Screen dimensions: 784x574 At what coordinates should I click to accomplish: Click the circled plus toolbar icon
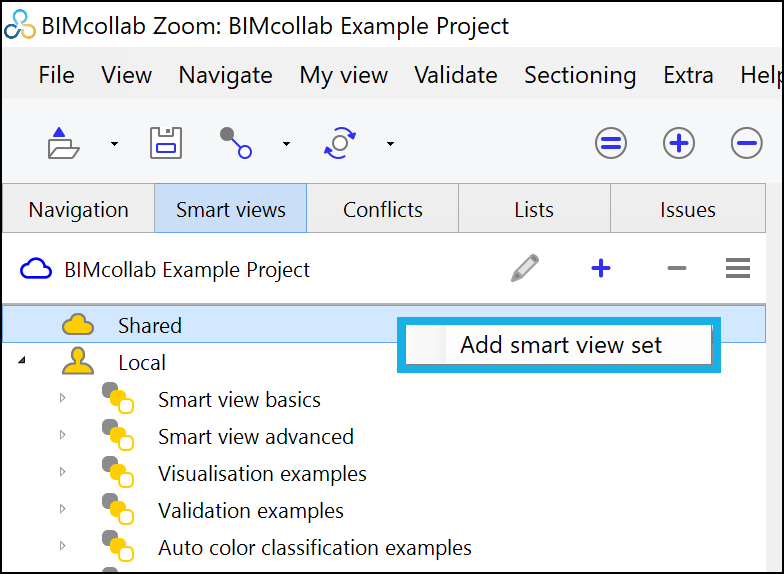[678, 144]
